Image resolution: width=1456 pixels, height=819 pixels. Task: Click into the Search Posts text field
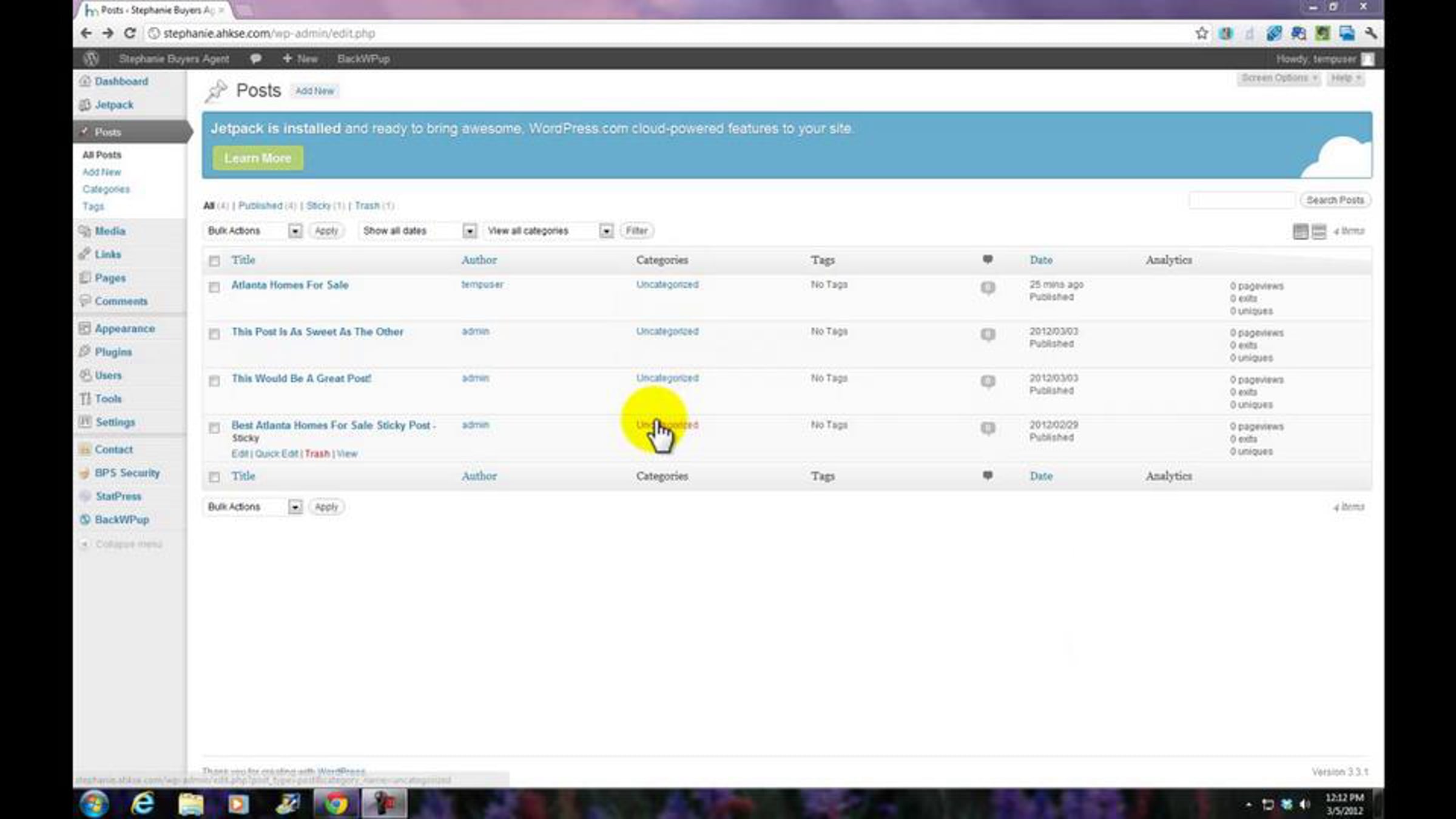(x=1241, y=200)
